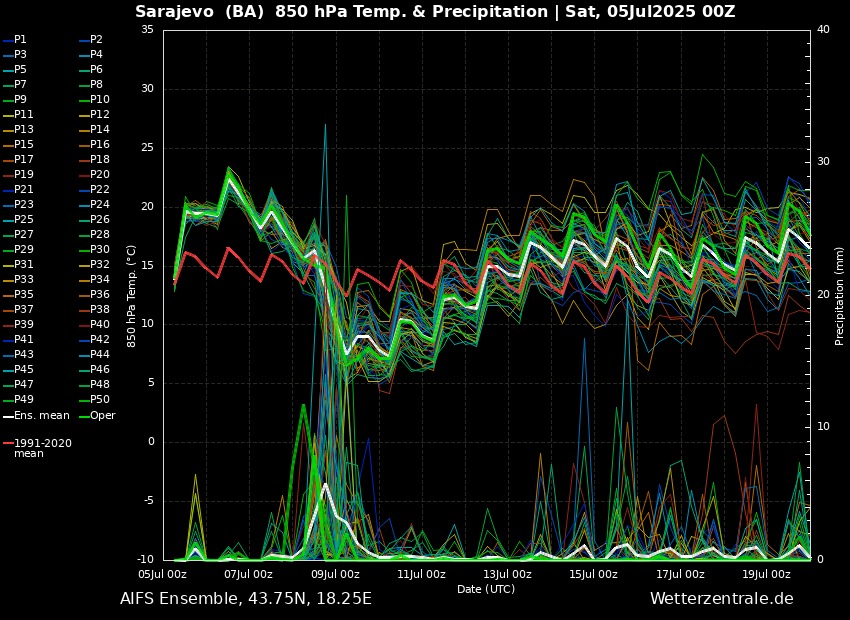Select the 09Jul 00z date tick
The image size is (850, 620).
(335, 574)
